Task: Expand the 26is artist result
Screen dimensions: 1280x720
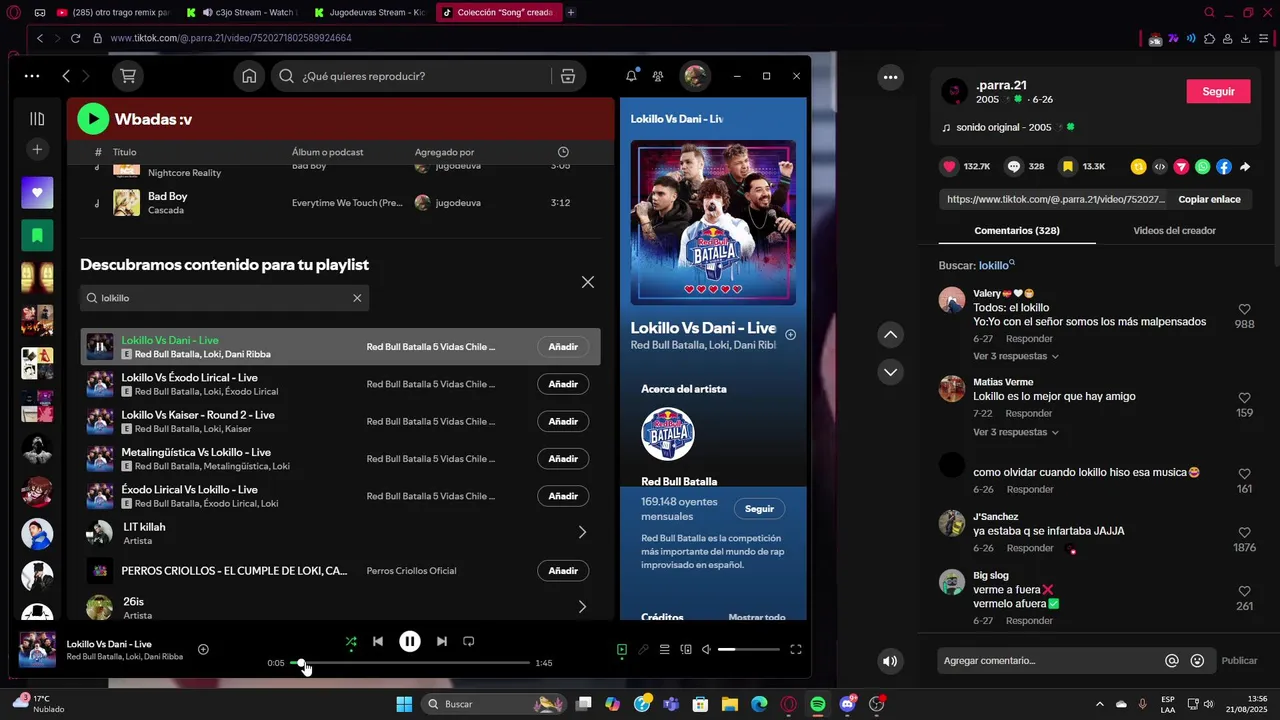Action: coord(582,607)
